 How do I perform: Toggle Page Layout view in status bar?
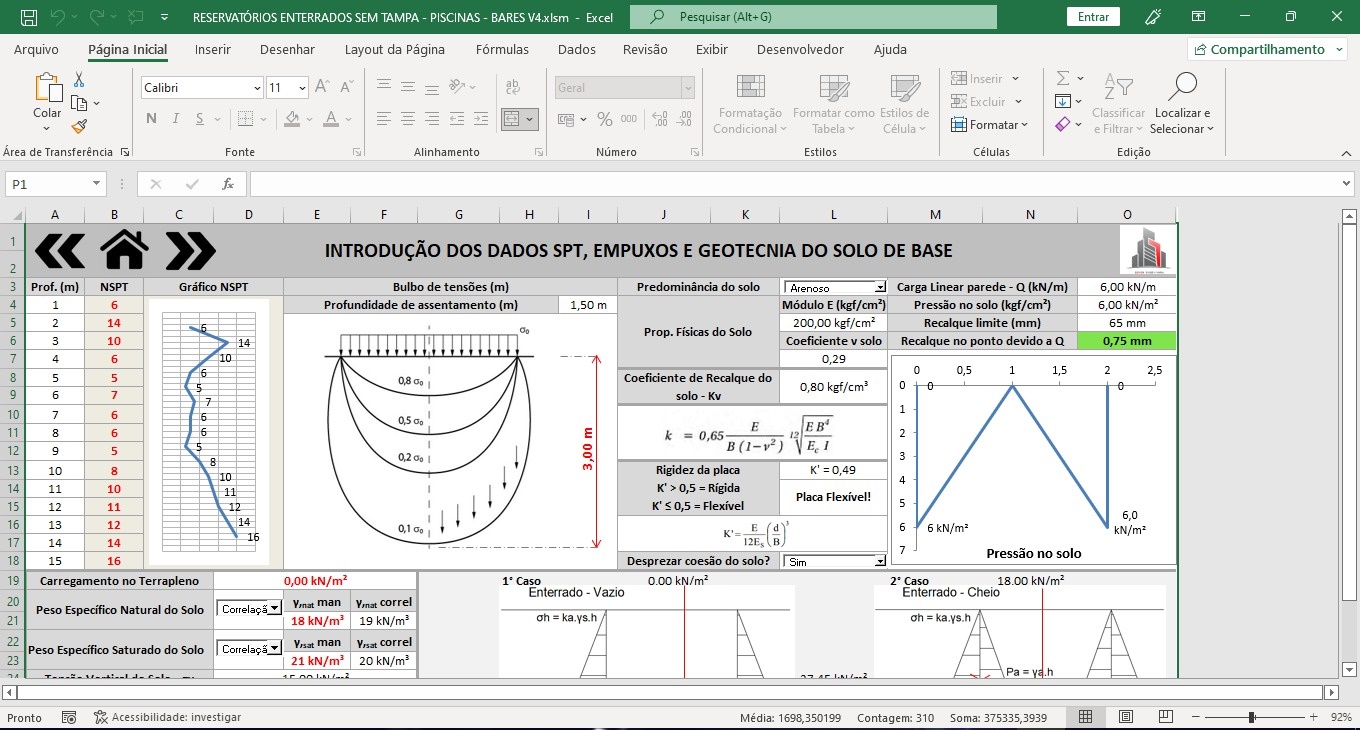[x=1126, y=717]
